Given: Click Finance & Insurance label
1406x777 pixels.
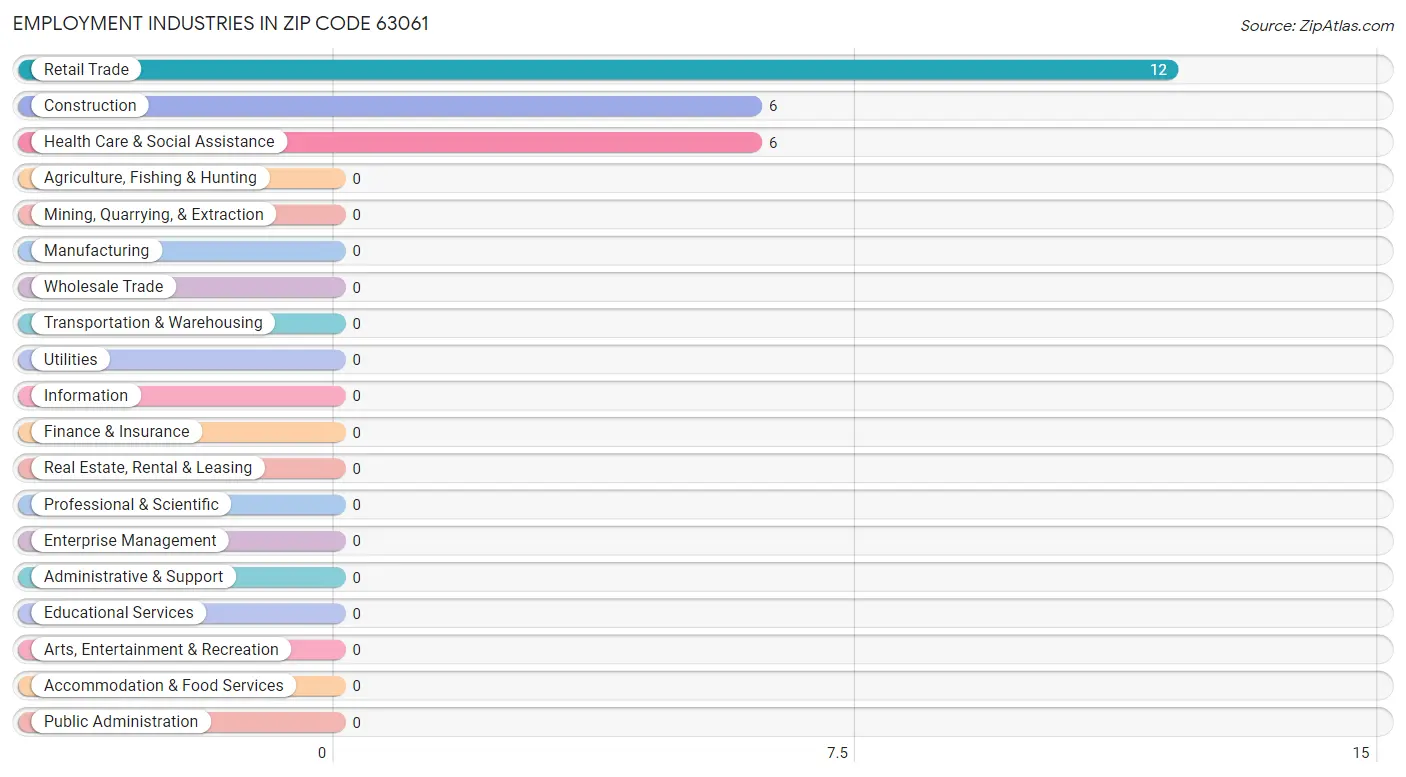Looking at the screenshot, I should point(116,432).
